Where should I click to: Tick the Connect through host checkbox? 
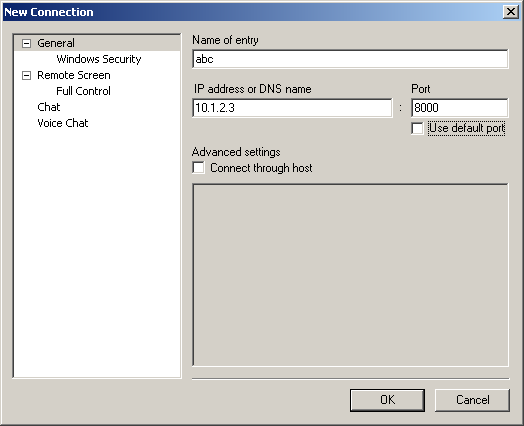tap(199, 168)
